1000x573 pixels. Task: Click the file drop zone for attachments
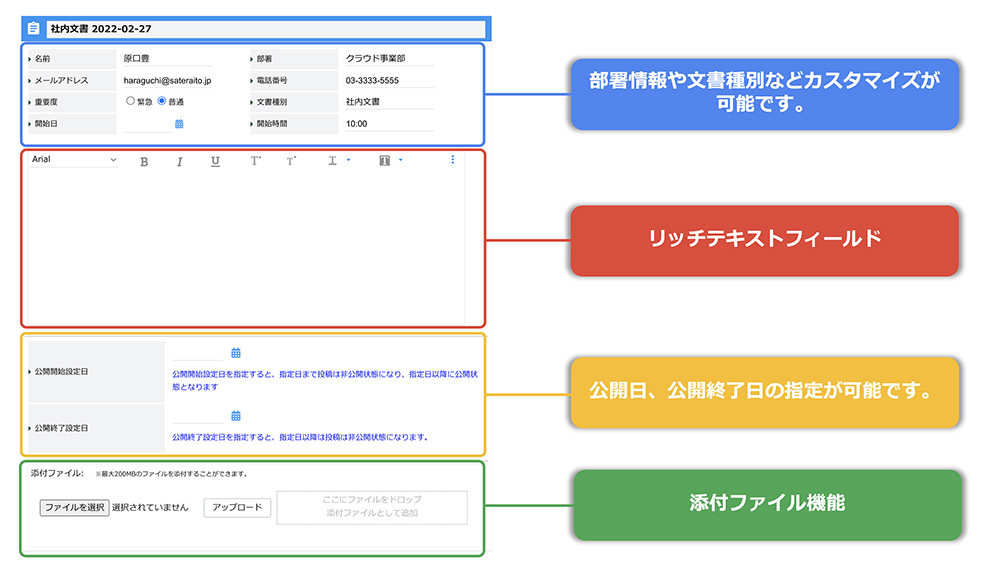coord(372,507)
